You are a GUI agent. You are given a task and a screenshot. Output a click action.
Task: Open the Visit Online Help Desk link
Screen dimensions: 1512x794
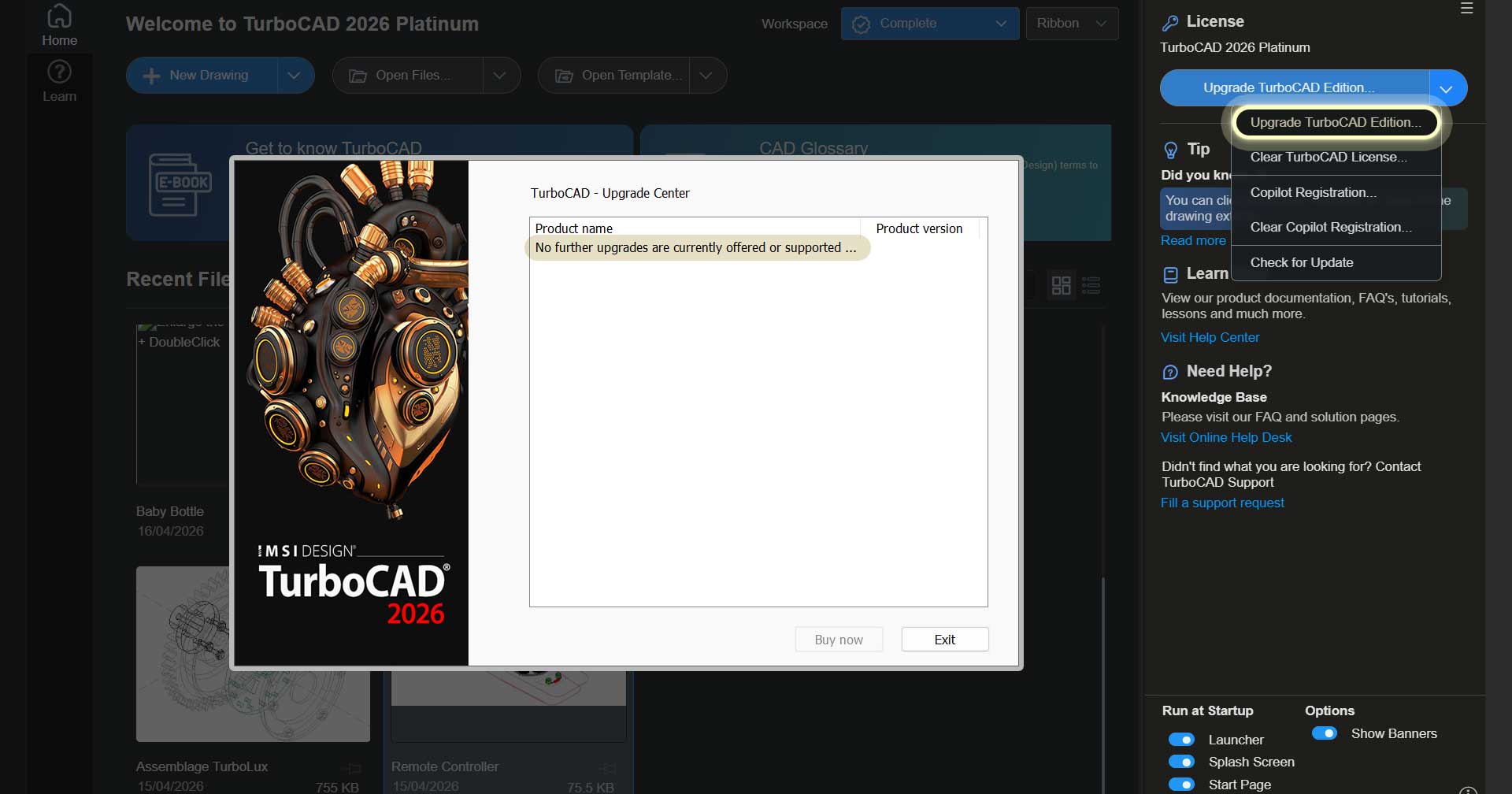pyautogui.click(x=1226, y=438)
